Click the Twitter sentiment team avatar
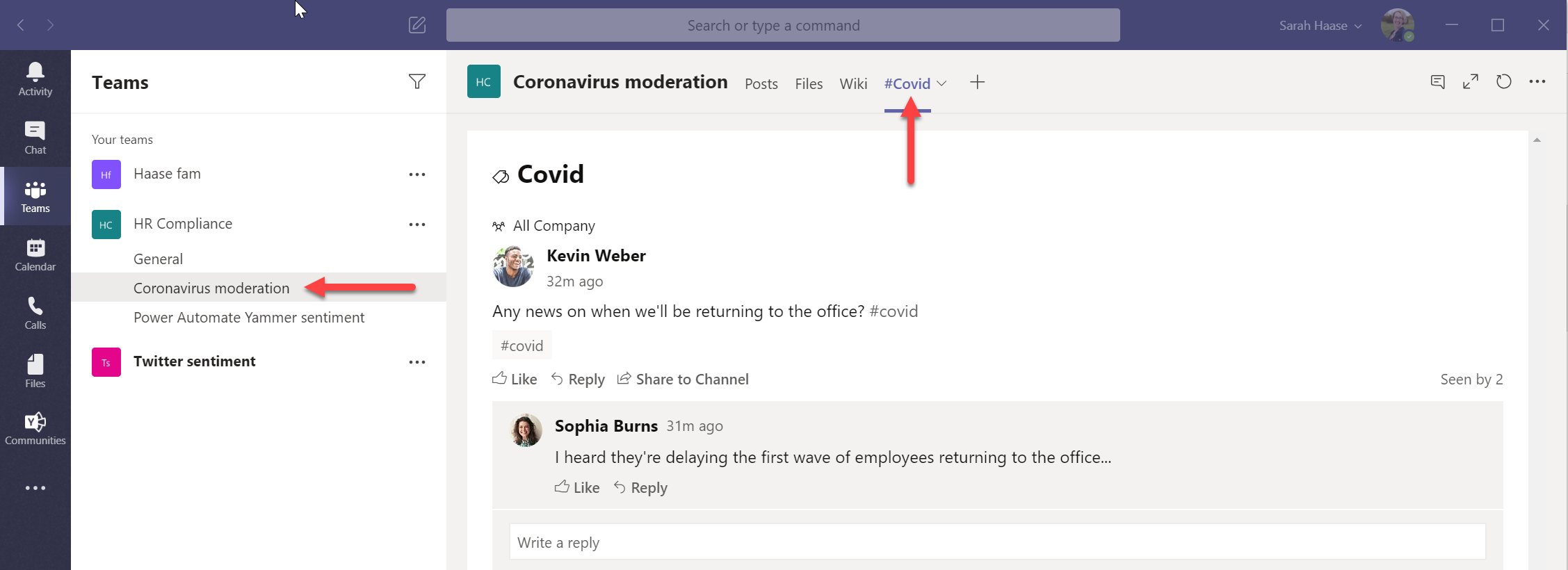 (106, 362)
